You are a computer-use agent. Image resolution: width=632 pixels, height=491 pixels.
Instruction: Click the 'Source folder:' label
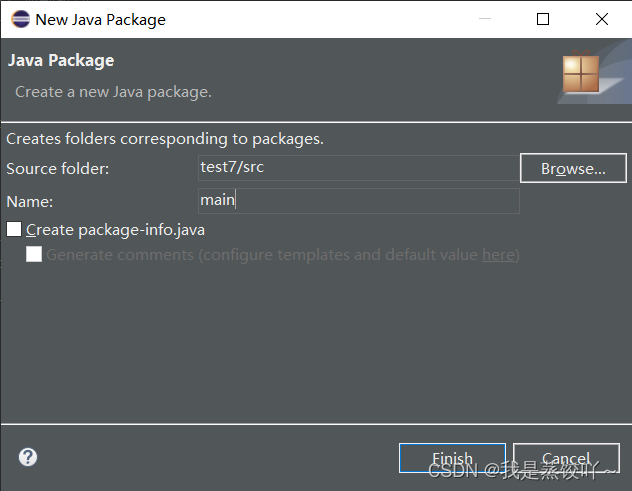point(58,169)
